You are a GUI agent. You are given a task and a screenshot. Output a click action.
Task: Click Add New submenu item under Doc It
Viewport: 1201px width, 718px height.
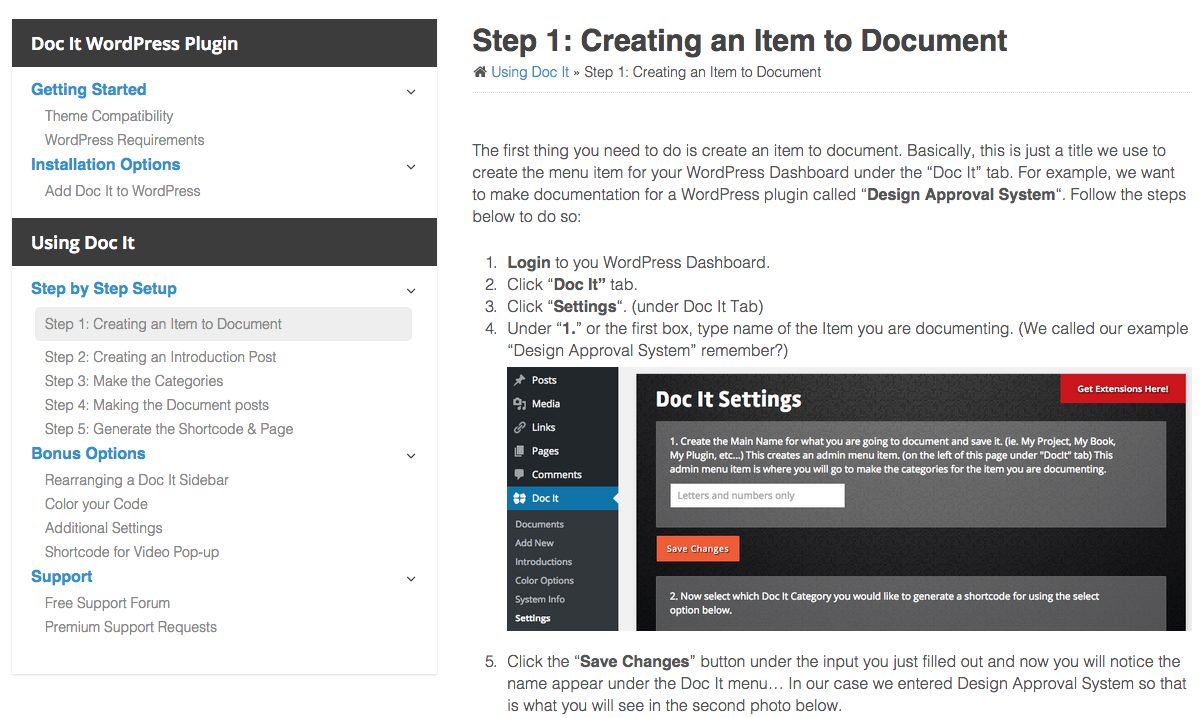pyautogui.click(x=535, y=543)
